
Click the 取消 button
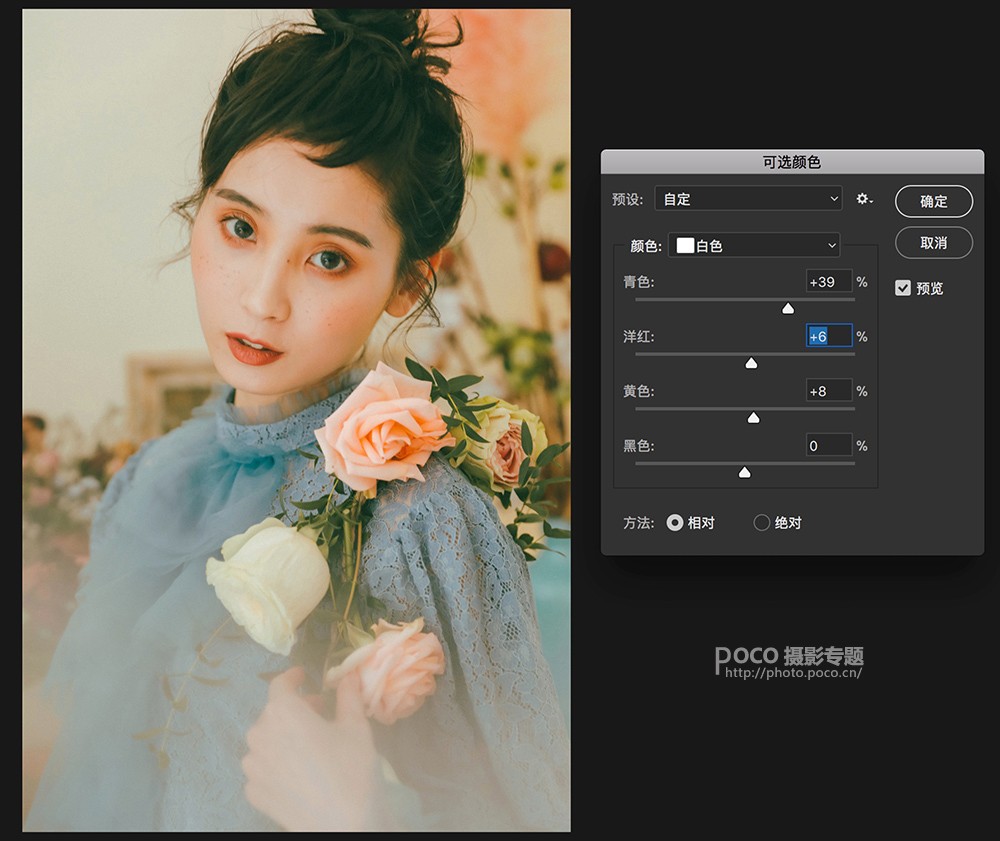pos(934,243)
